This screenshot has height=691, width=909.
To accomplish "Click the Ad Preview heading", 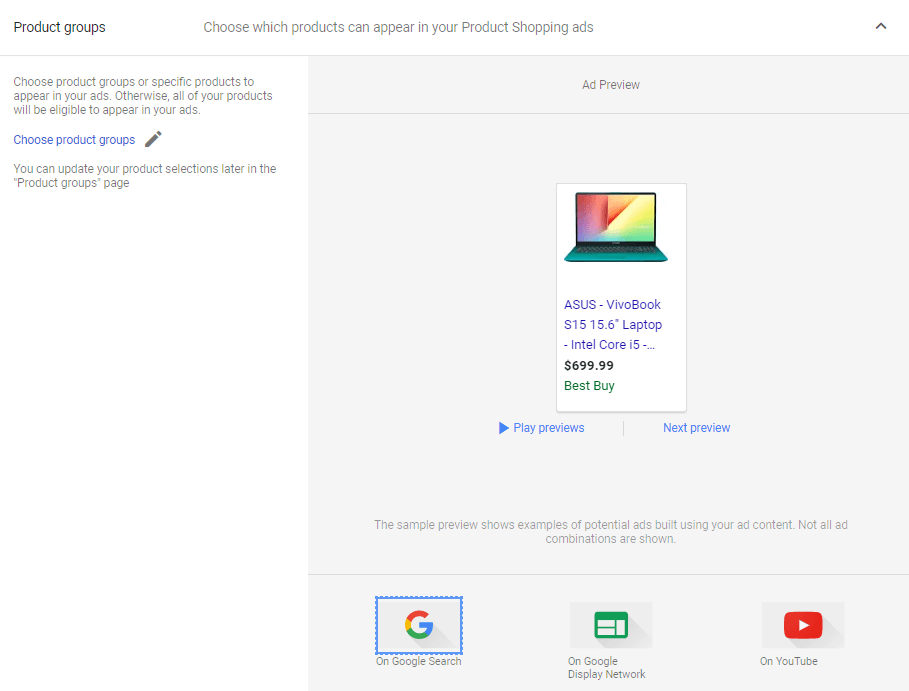I will click(x=610, y=85).
